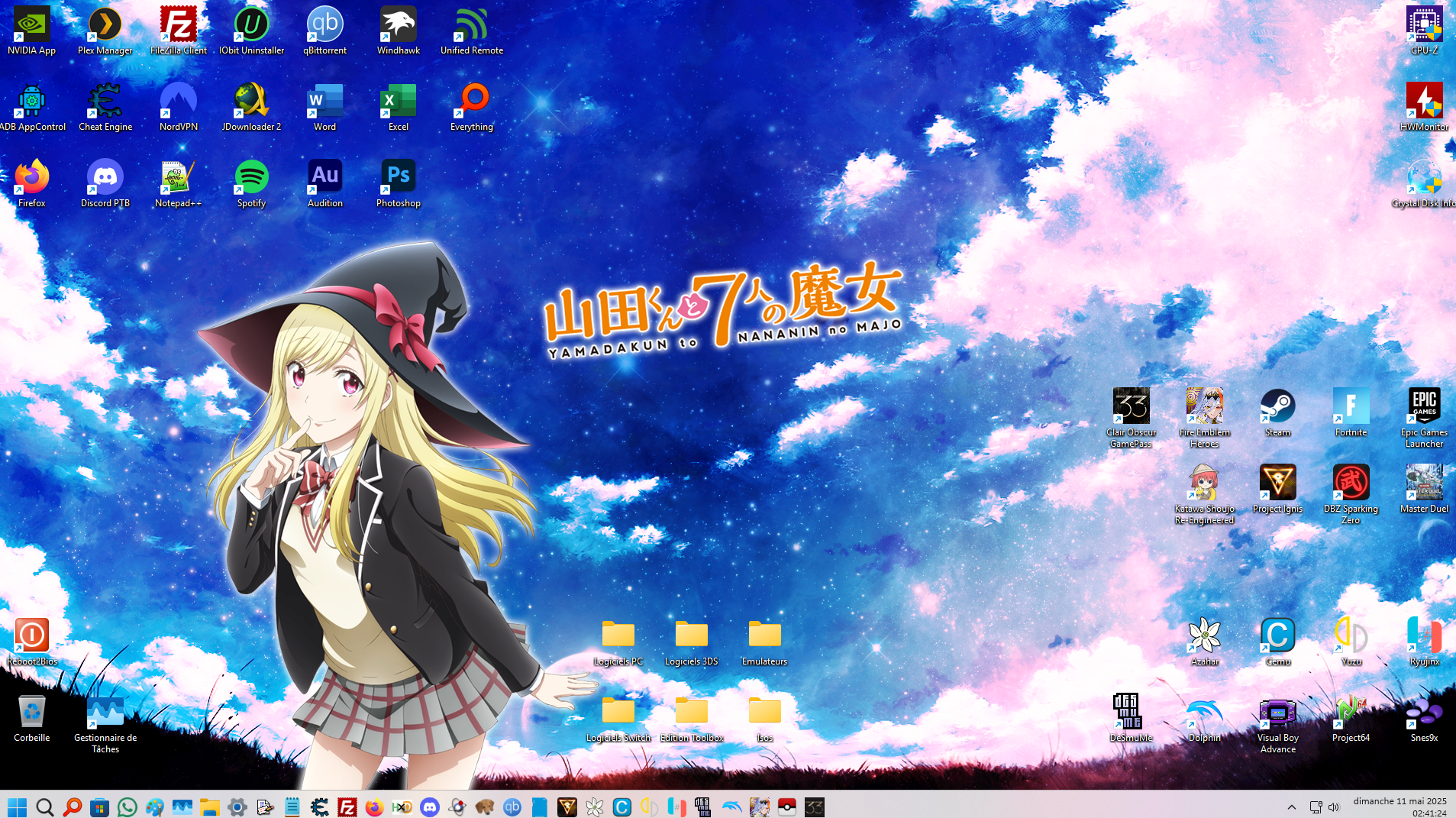1456x818 pixels.
Task: Click the Cheat Engine desktop icon
Action: tap(105, 107)
